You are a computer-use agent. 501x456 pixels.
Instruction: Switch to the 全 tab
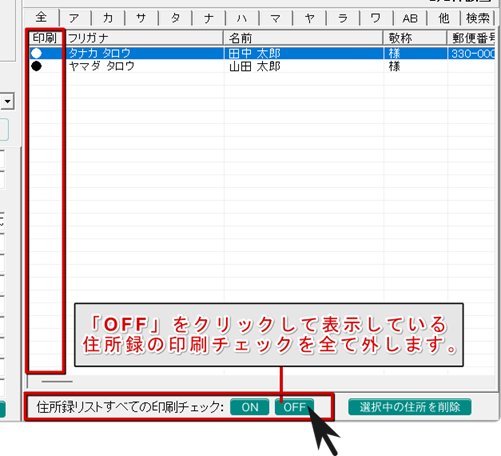tap(42, 17)
